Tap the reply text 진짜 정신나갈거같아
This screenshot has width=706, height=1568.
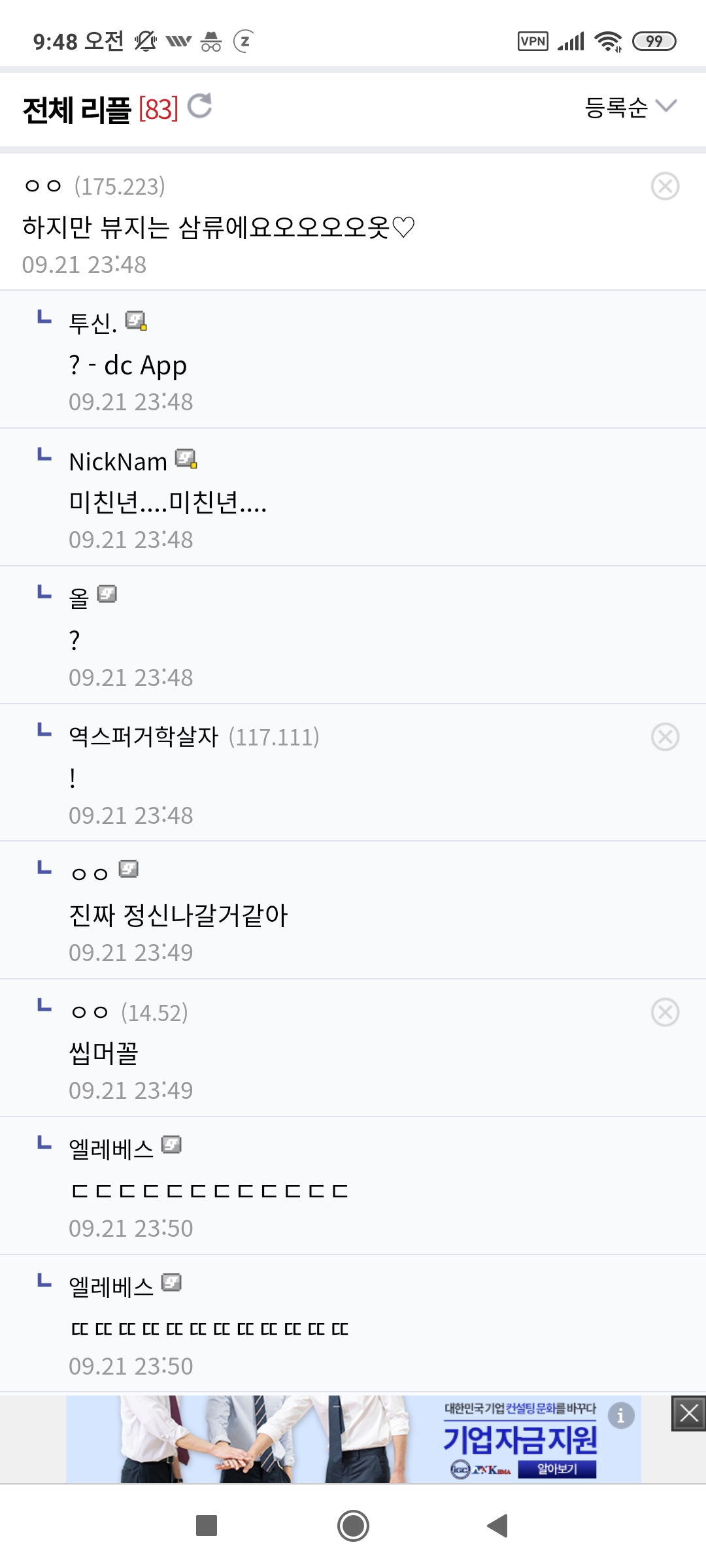[178, 915]
